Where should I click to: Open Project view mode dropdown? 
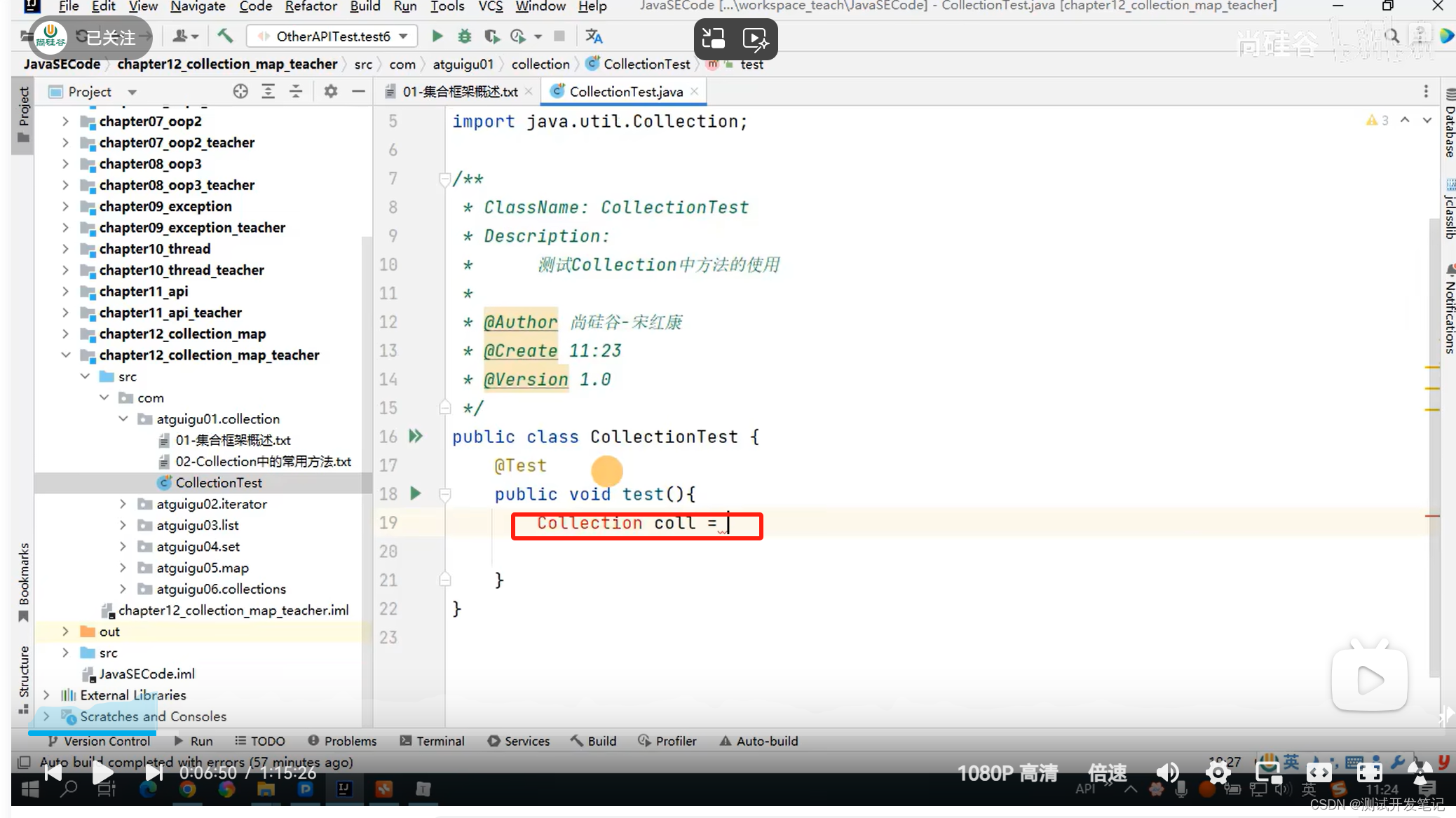pos(132,92)
